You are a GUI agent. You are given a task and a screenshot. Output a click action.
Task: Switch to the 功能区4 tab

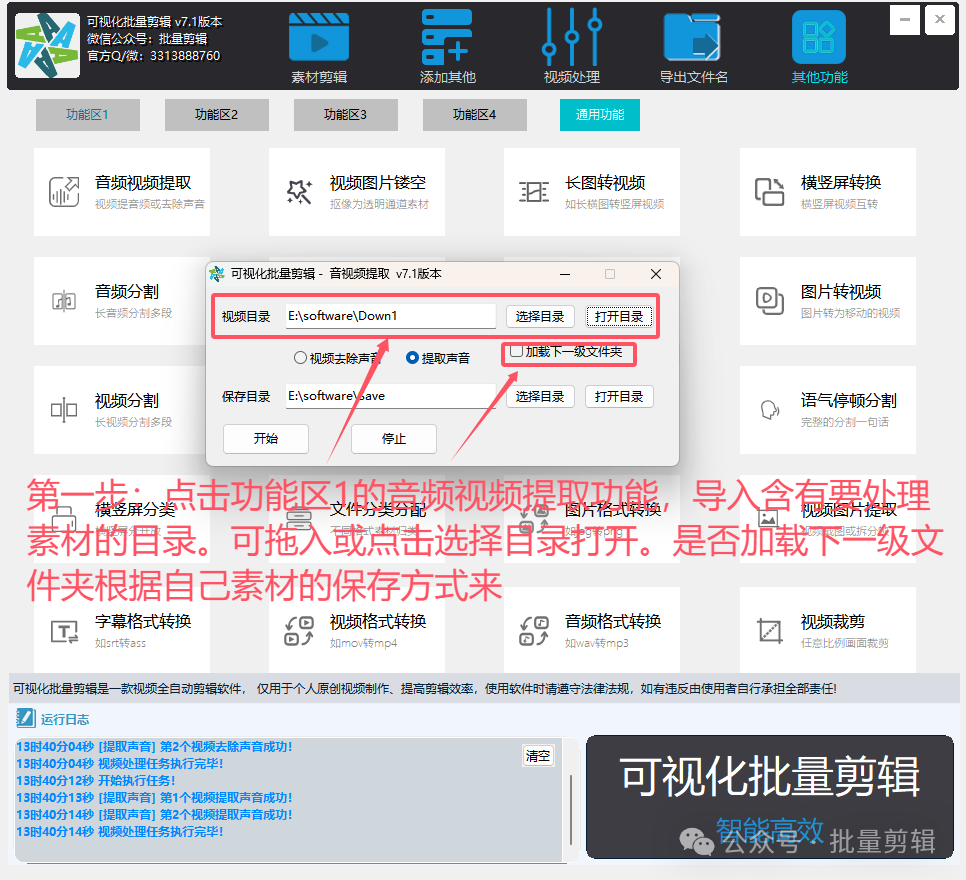pyautogui.click(x=474, y=115)
